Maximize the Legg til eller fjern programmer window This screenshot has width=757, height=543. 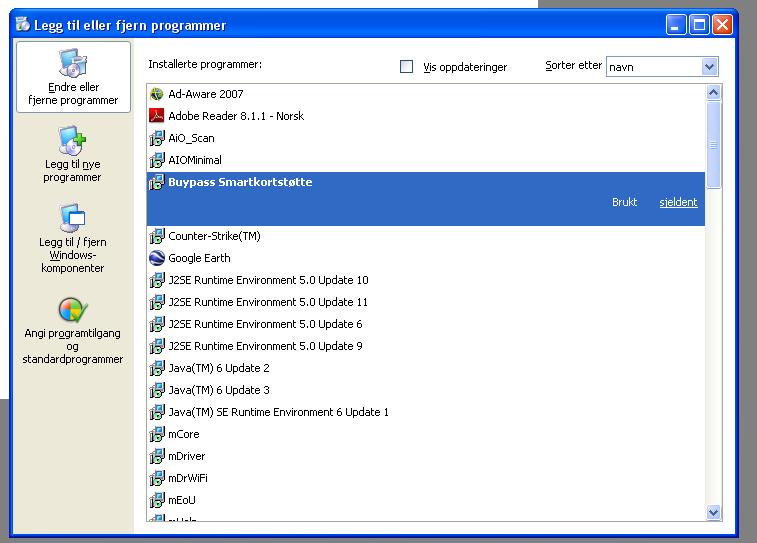[x=699, y=24]
